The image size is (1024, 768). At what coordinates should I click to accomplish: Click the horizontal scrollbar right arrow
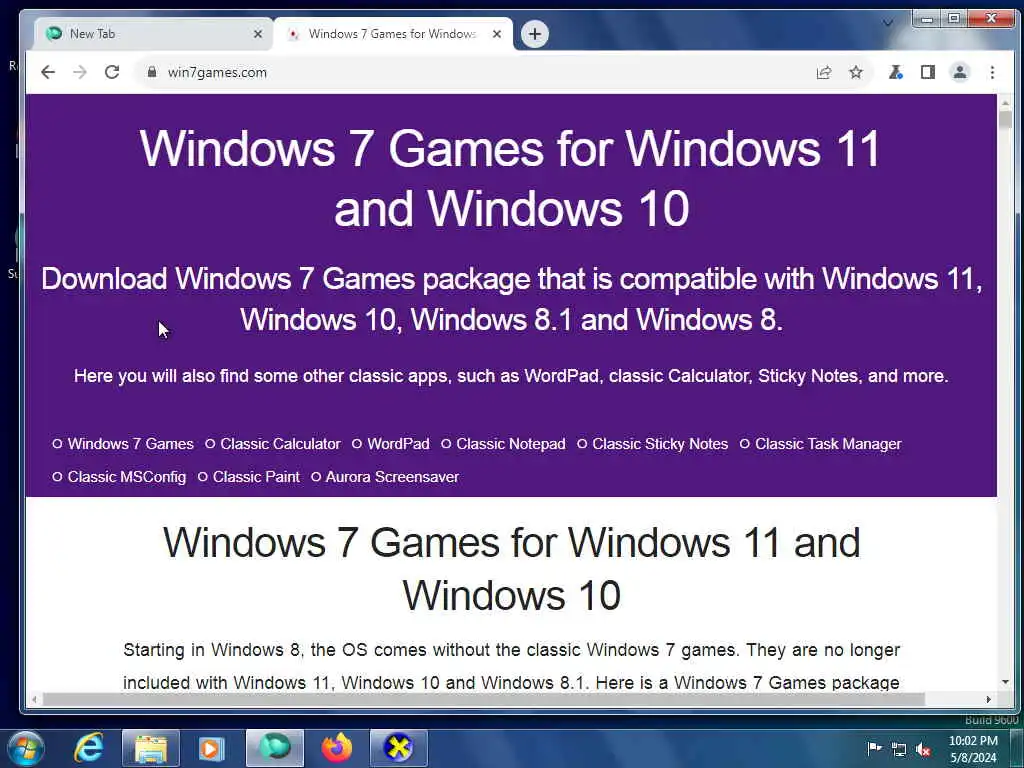(x=989, y=699)
